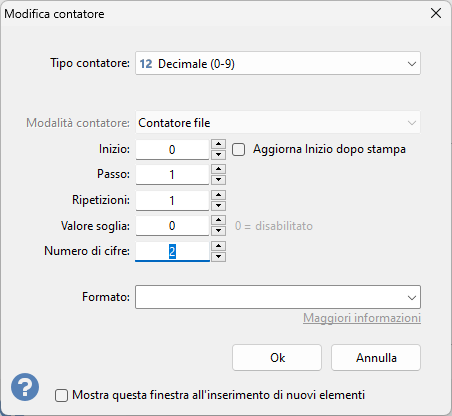Open the Maggiori informazioni link
Screen dimensions: 452x416
click(x=362, y=318)
